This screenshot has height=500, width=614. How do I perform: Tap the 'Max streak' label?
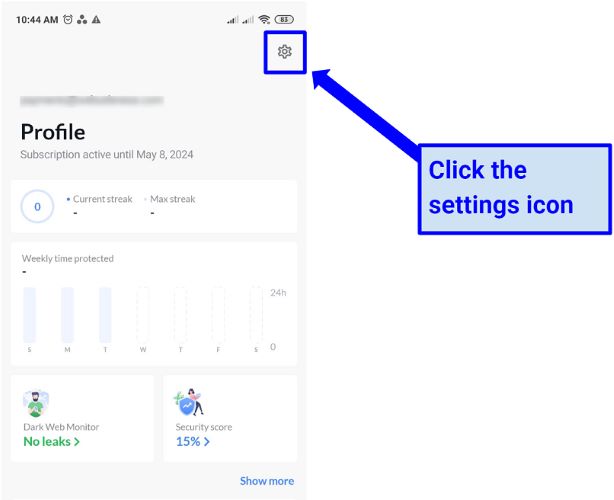coord(173,199)
